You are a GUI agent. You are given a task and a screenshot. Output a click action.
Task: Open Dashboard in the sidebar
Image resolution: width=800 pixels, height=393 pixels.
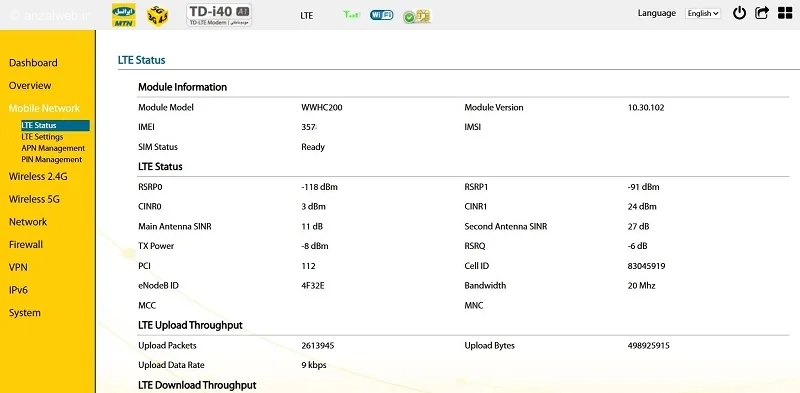(33, 63)
